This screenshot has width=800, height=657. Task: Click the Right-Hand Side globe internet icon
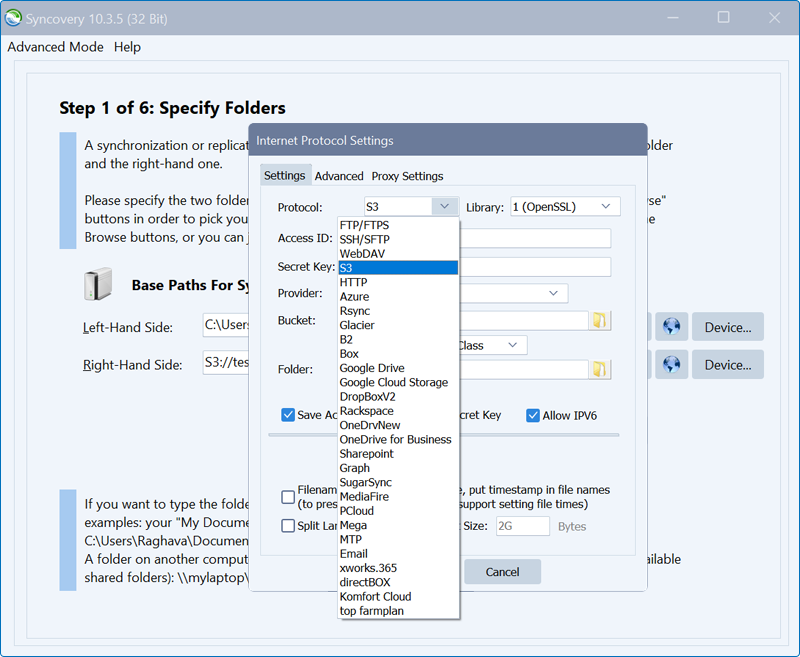click(x=671, y=364)
